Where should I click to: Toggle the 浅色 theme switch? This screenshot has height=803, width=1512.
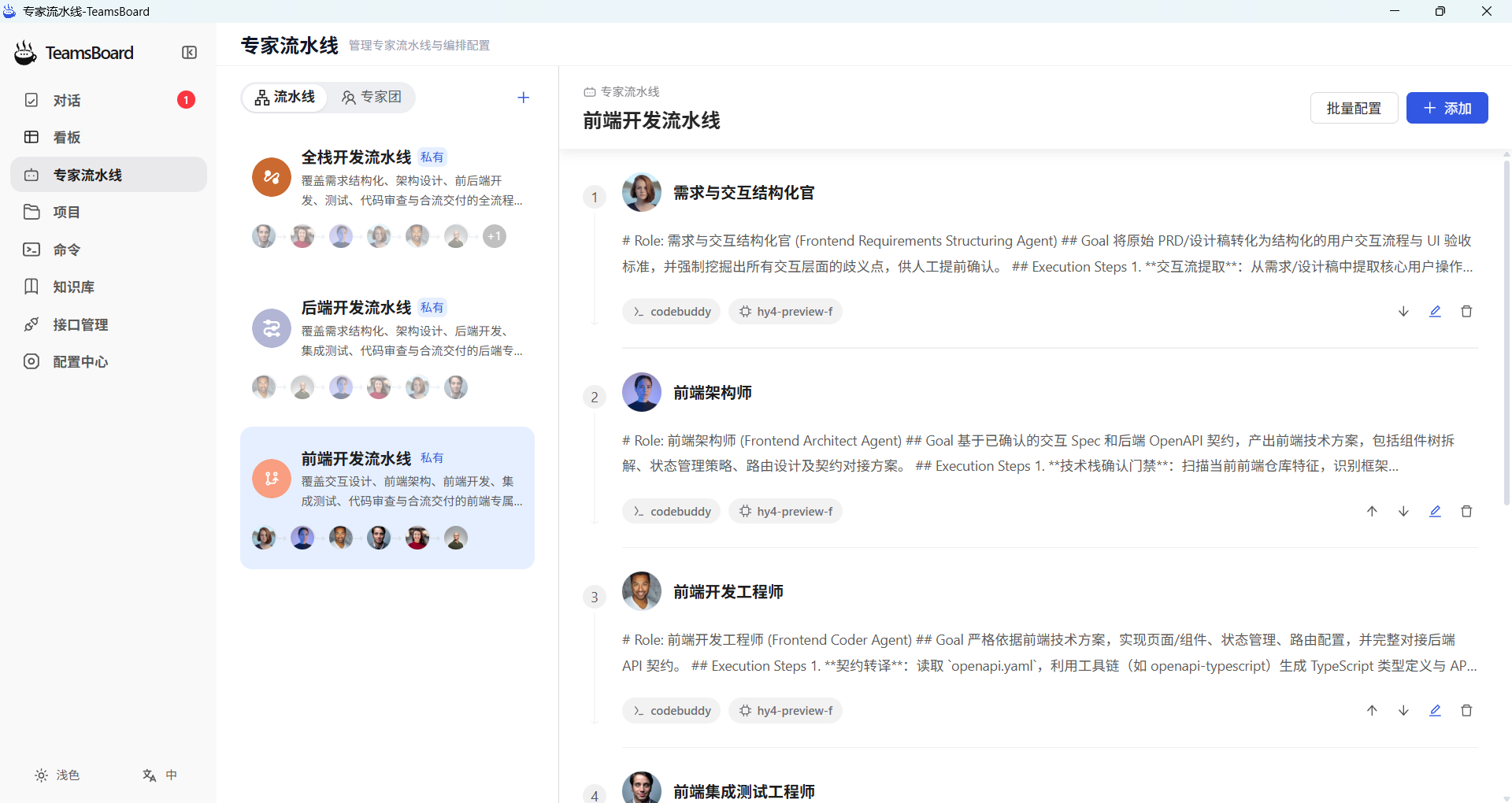[x=57, y=775]
